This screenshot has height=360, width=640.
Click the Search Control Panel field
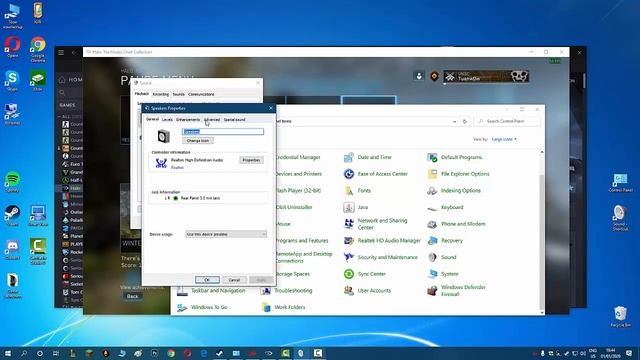[x=507, y=121]
